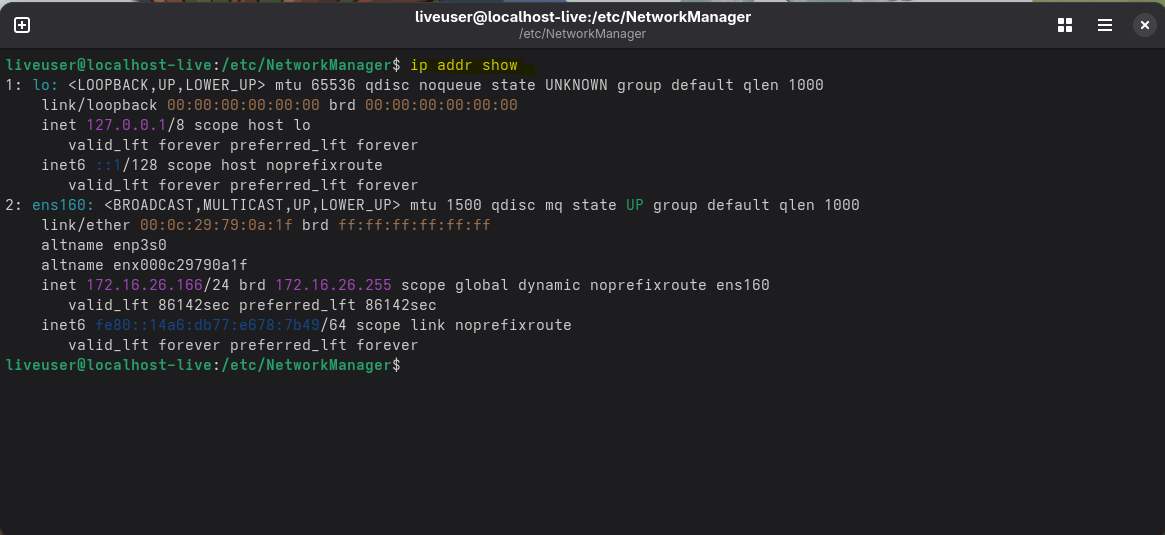
Task: Show the tab overview grid
Action: [x=1065, y=25]
